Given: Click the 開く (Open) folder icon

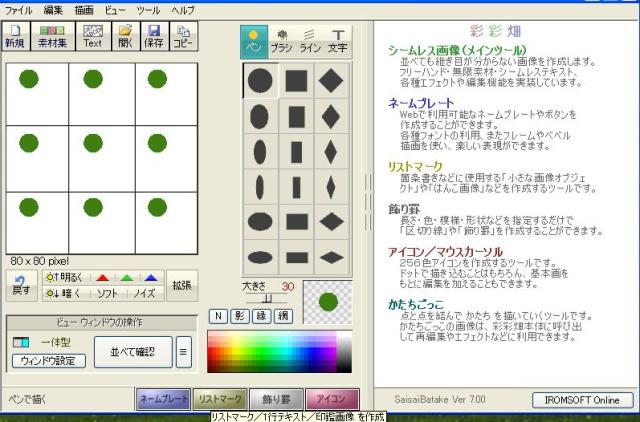Looking at the screenshot, I should (x=126, y=37).
